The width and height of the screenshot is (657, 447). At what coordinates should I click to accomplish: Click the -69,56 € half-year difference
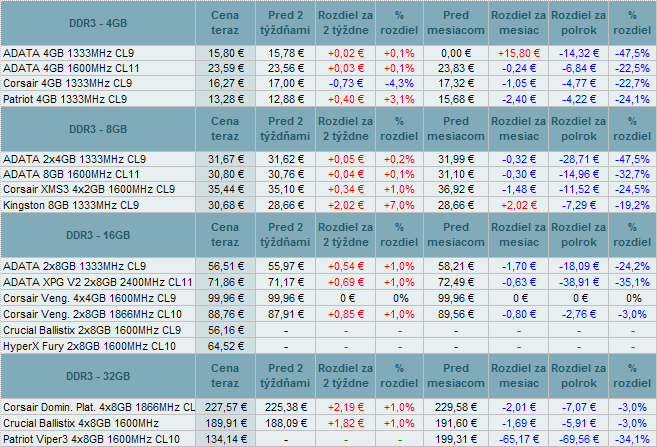(579, 439)
